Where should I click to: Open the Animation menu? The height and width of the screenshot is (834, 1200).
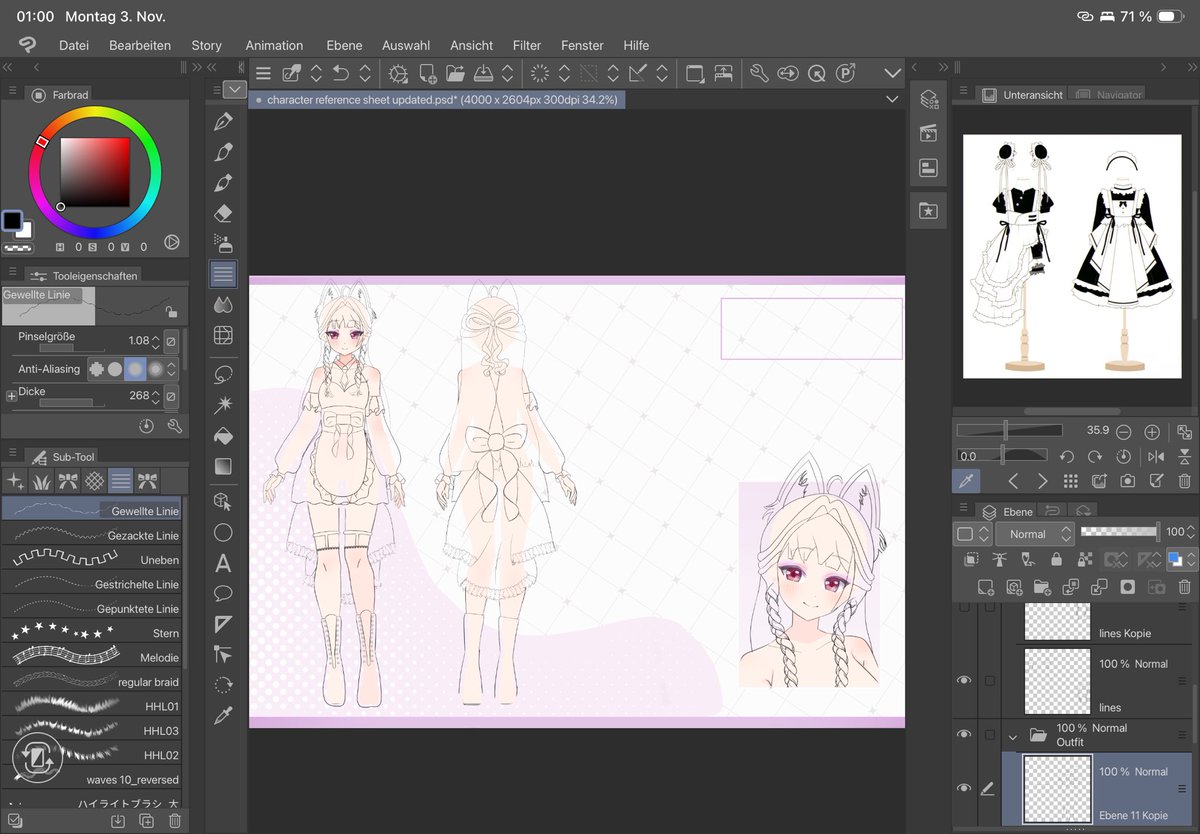tap(274, 45)
